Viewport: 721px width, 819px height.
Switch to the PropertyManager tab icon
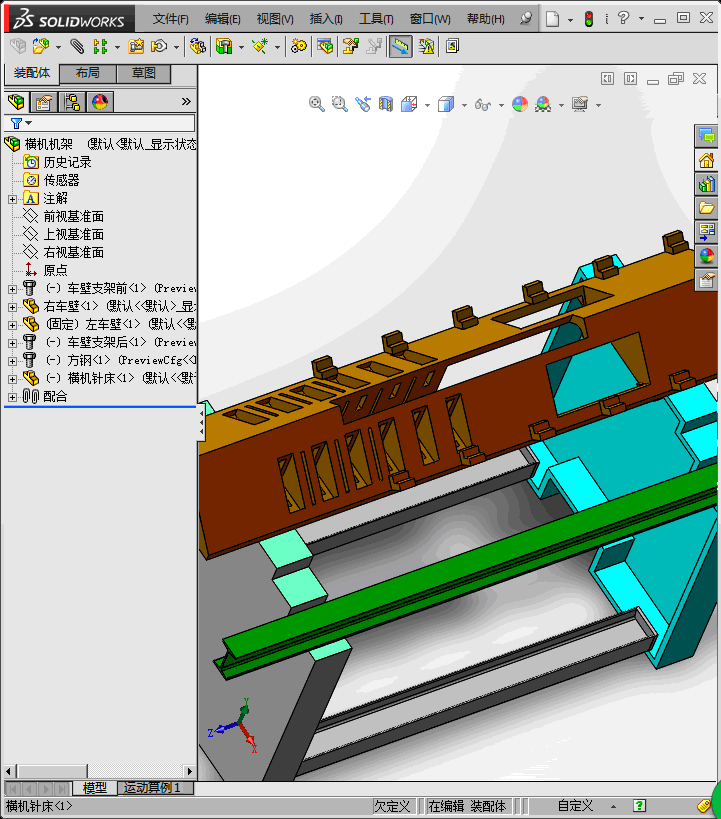44,102
